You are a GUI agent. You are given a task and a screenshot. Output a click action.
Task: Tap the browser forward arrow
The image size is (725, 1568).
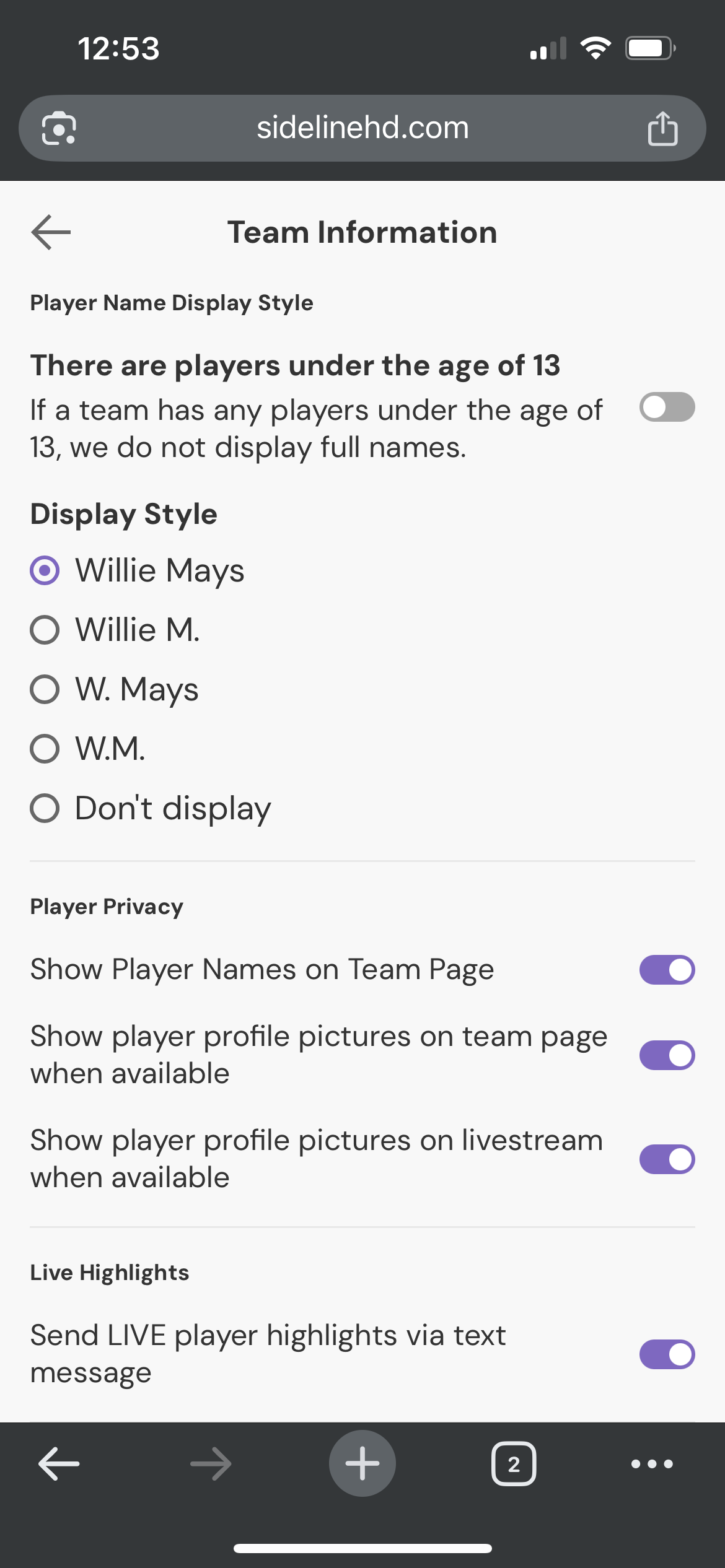211,1463
